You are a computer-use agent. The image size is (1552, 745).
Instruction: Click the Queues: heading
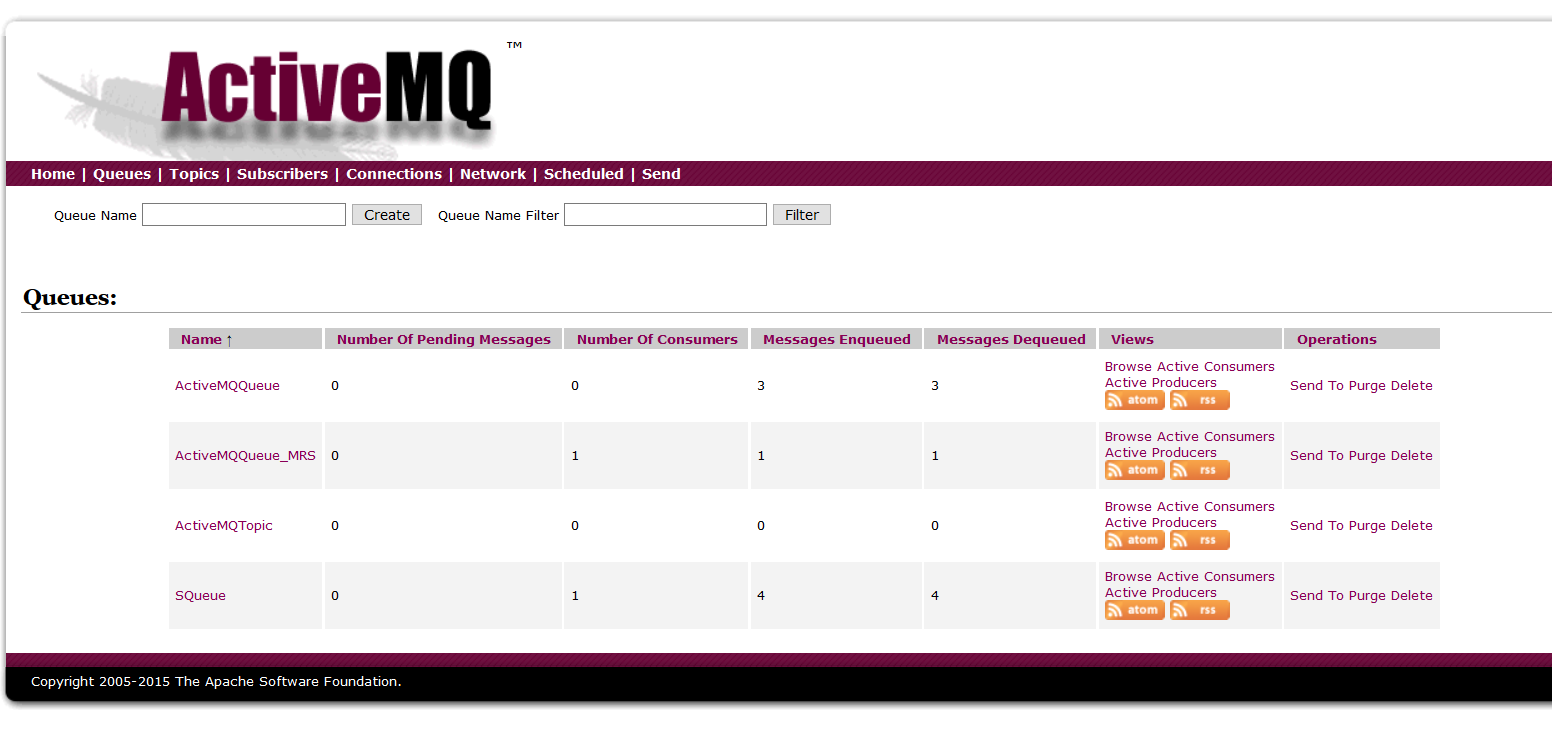point(70,298)
